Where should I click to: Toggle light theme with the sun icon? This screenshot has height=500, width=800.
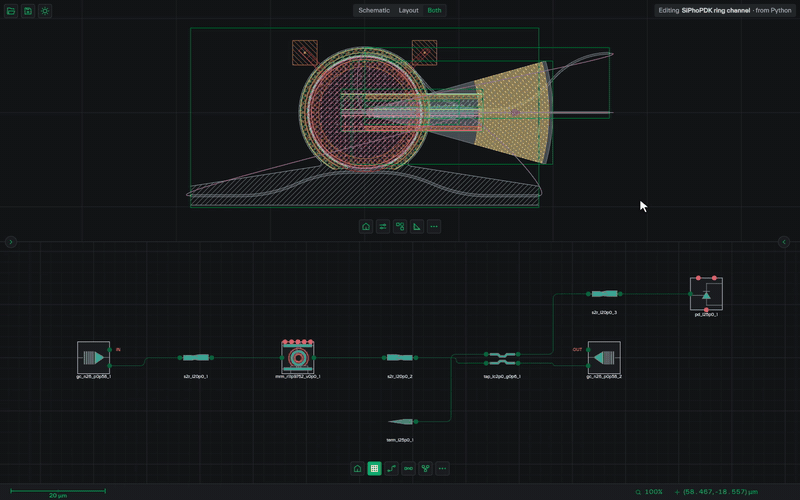(x=45, y=11)
